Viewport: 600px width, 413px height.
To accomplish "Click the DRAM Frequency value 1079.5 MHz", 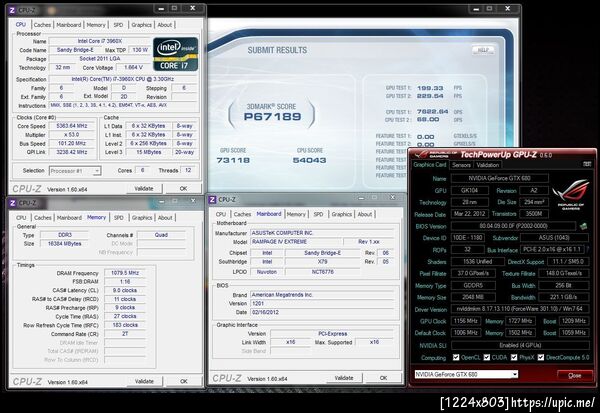I will coord(125,273).
